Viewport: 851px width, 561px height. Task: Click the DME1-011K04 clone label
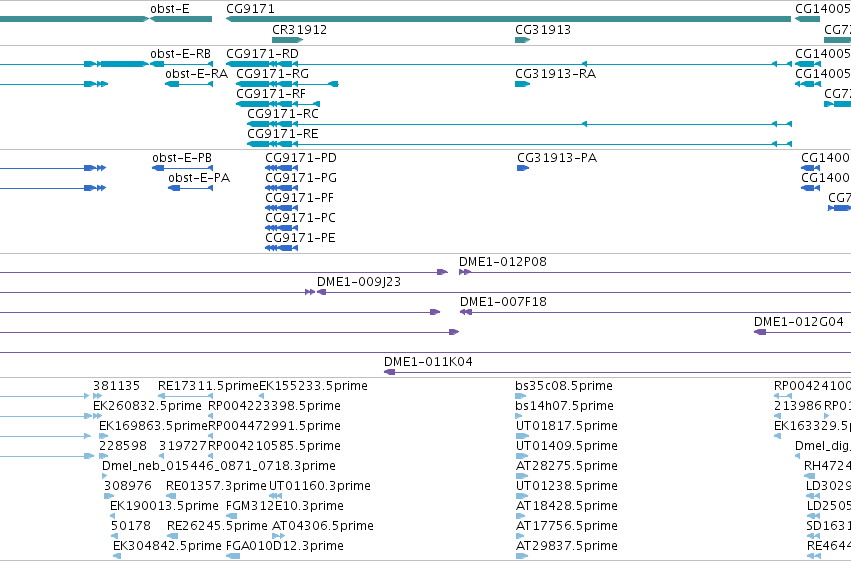click(428, 362)
